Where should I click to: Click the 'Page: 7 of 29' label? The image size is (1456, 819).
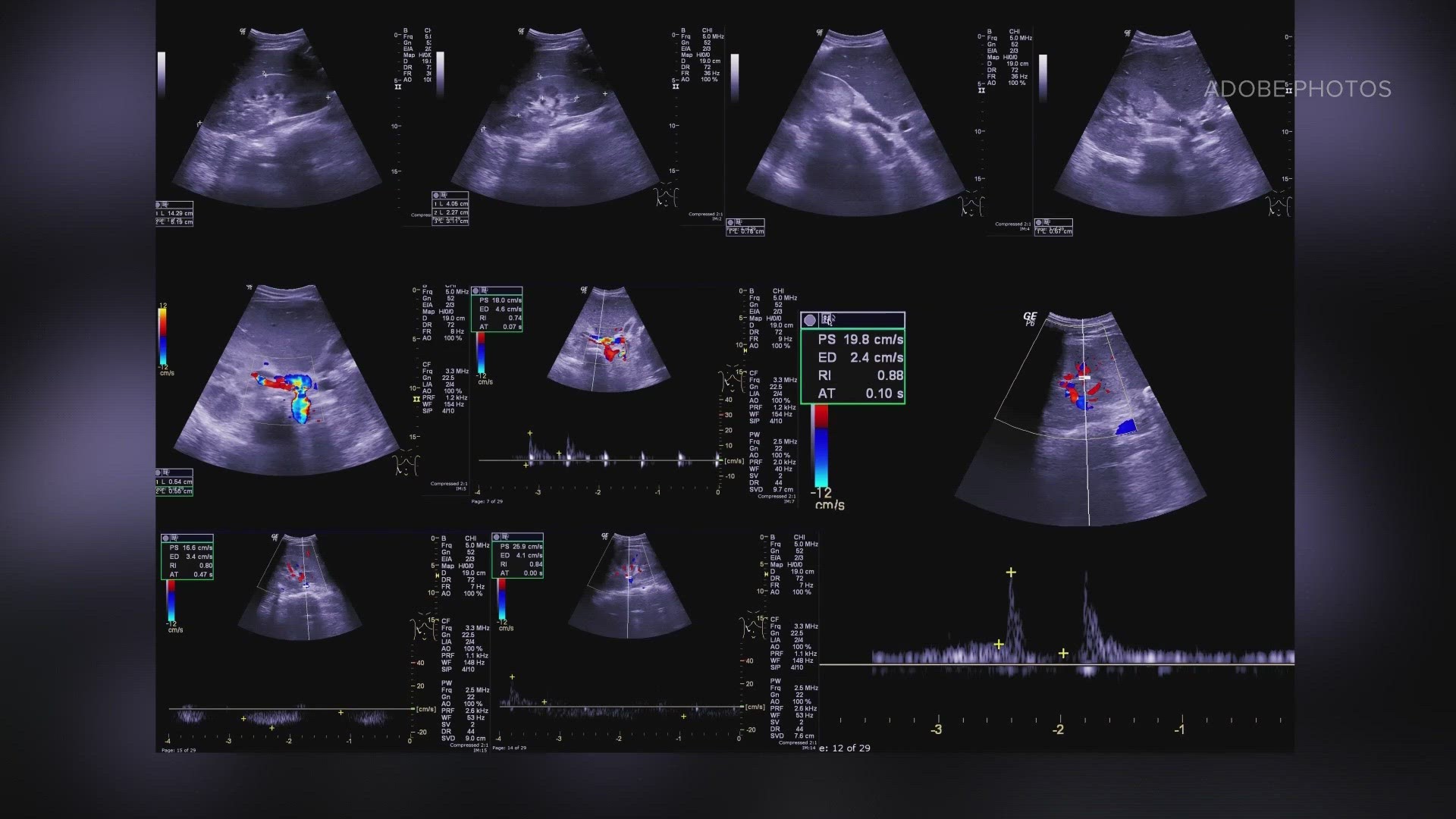pyautogui.click(x=487, y=501)
